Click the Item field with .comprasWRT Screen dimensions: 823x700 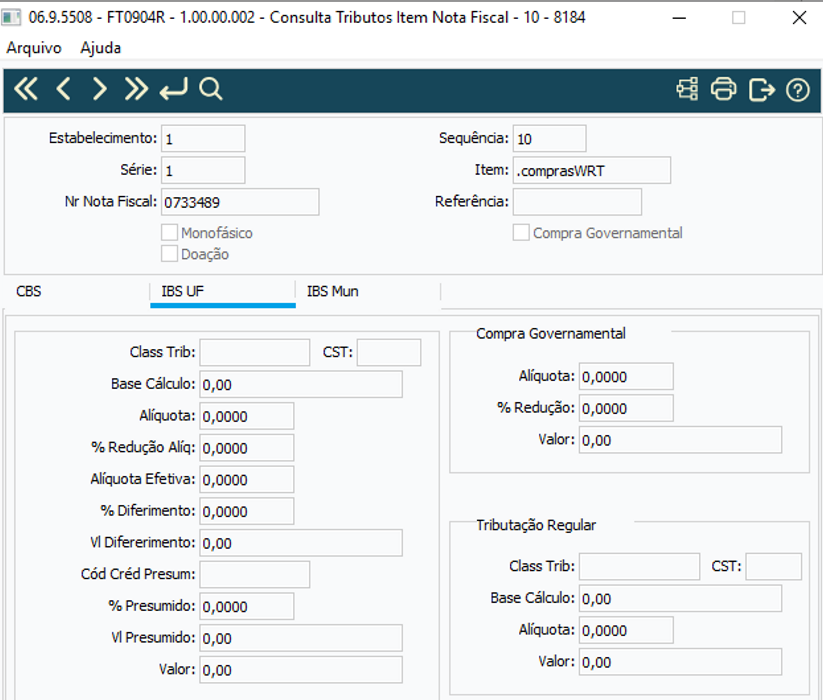pyautogui.click(x=592, y=170)
